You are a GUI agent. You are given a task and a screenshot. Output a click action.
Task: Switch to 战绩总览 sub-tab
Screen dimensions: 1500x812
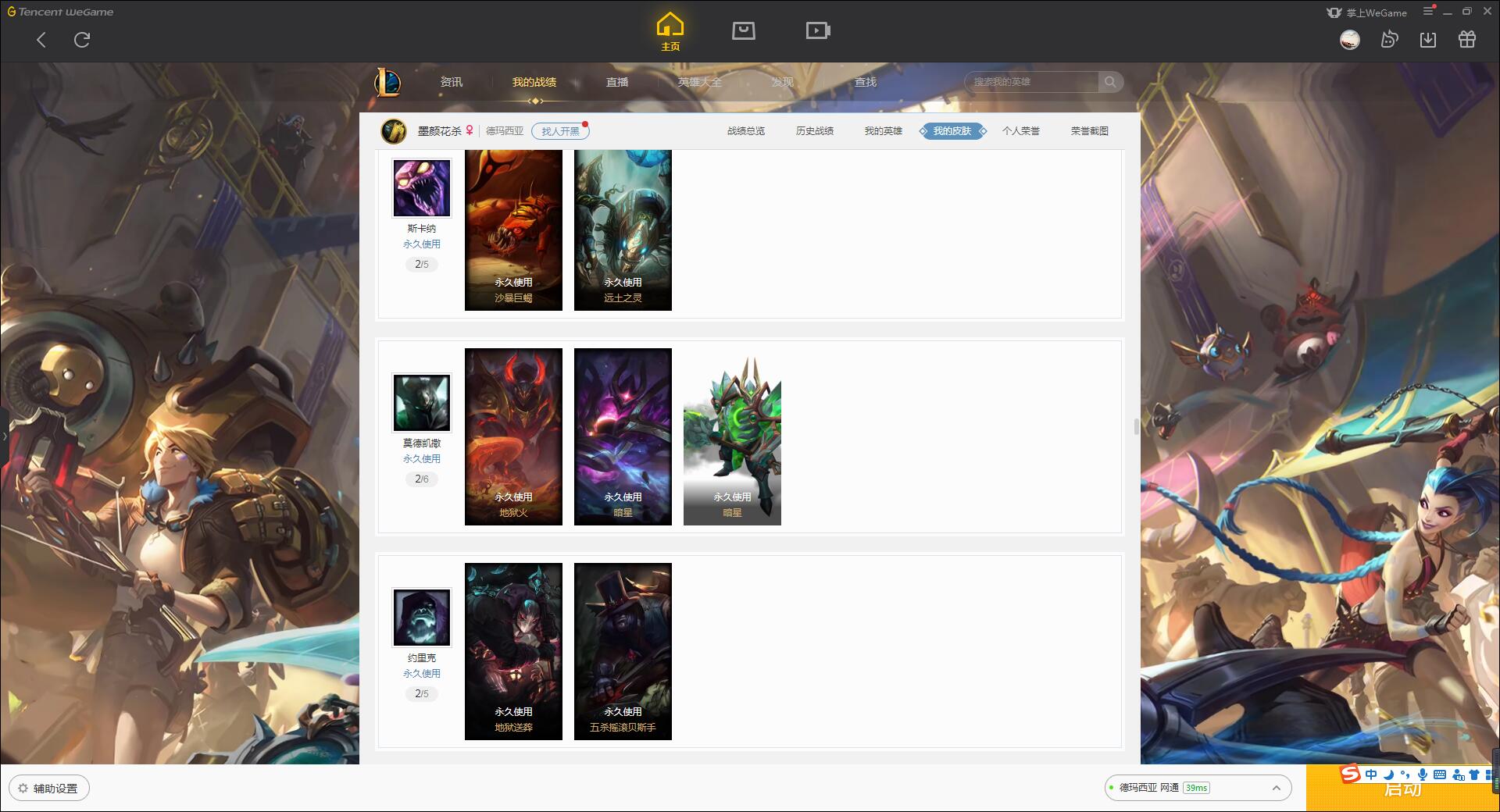[746, 131]
